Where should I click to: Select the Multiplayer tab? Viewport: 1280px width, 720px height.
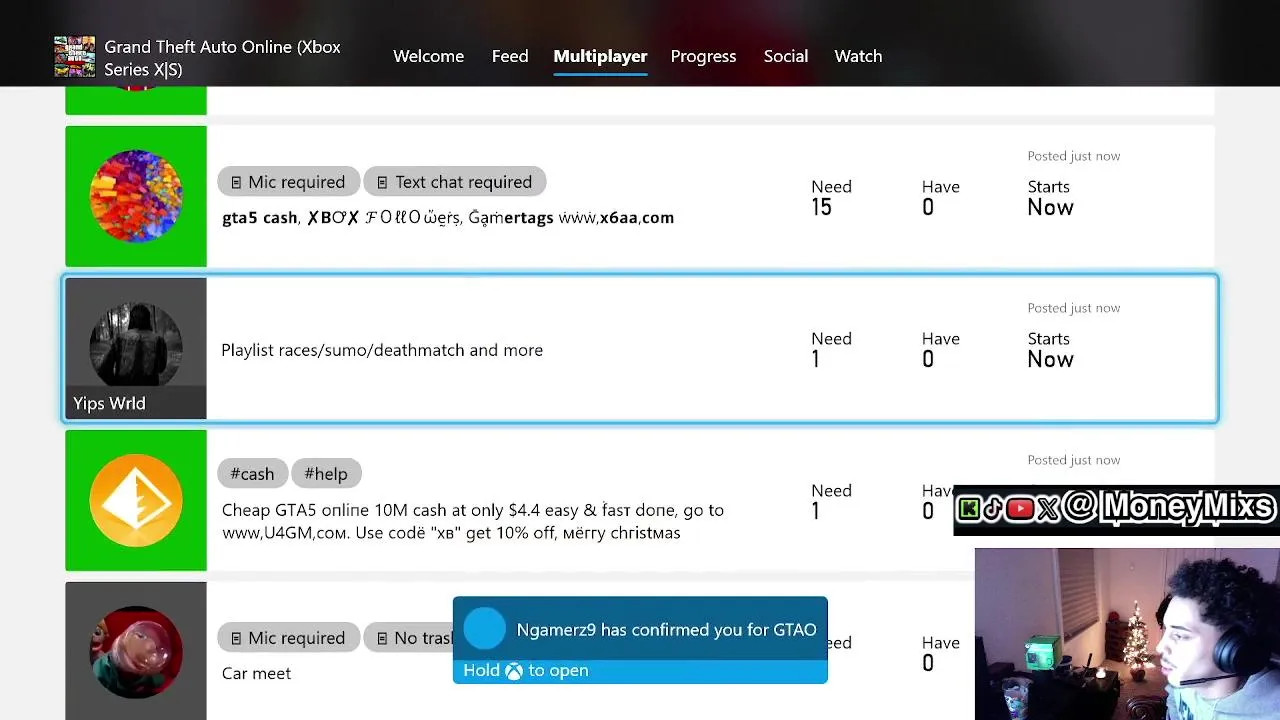(600, 56)
